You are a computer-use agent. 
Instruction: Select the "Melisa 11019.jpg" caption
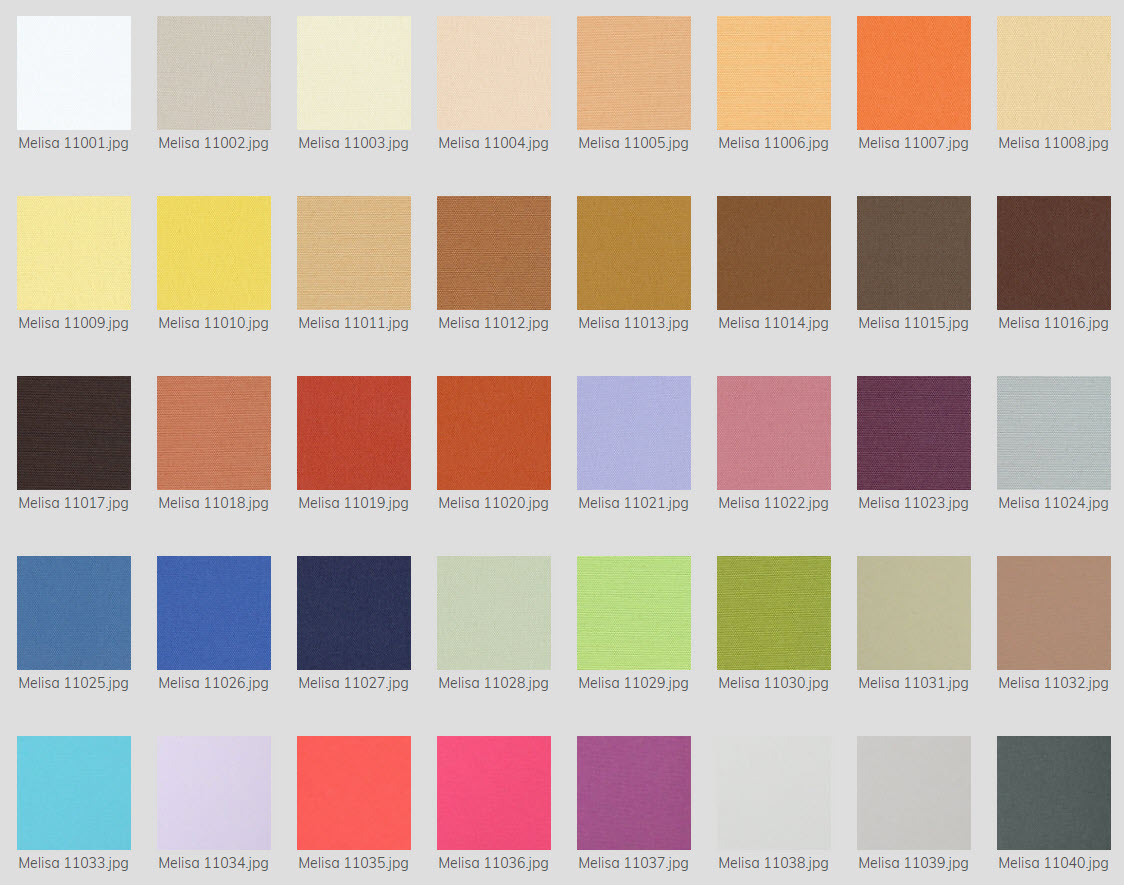coord(354,503)
